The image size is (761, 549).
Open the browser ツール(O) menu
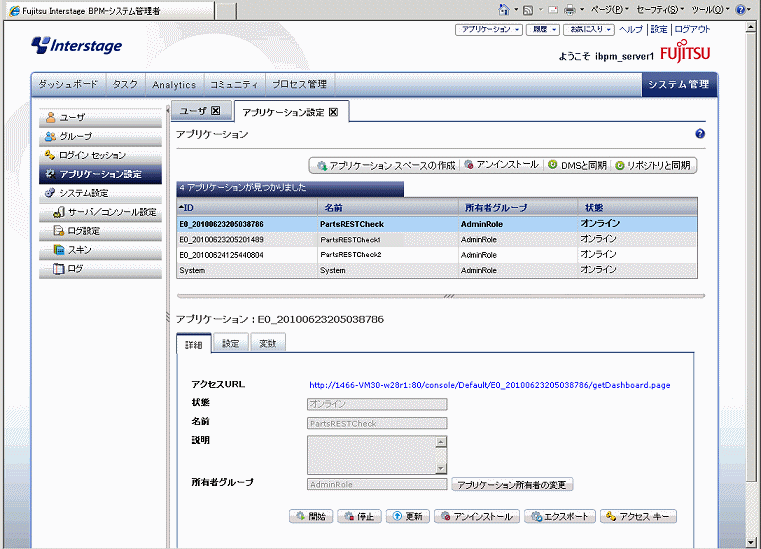point(711,10)
